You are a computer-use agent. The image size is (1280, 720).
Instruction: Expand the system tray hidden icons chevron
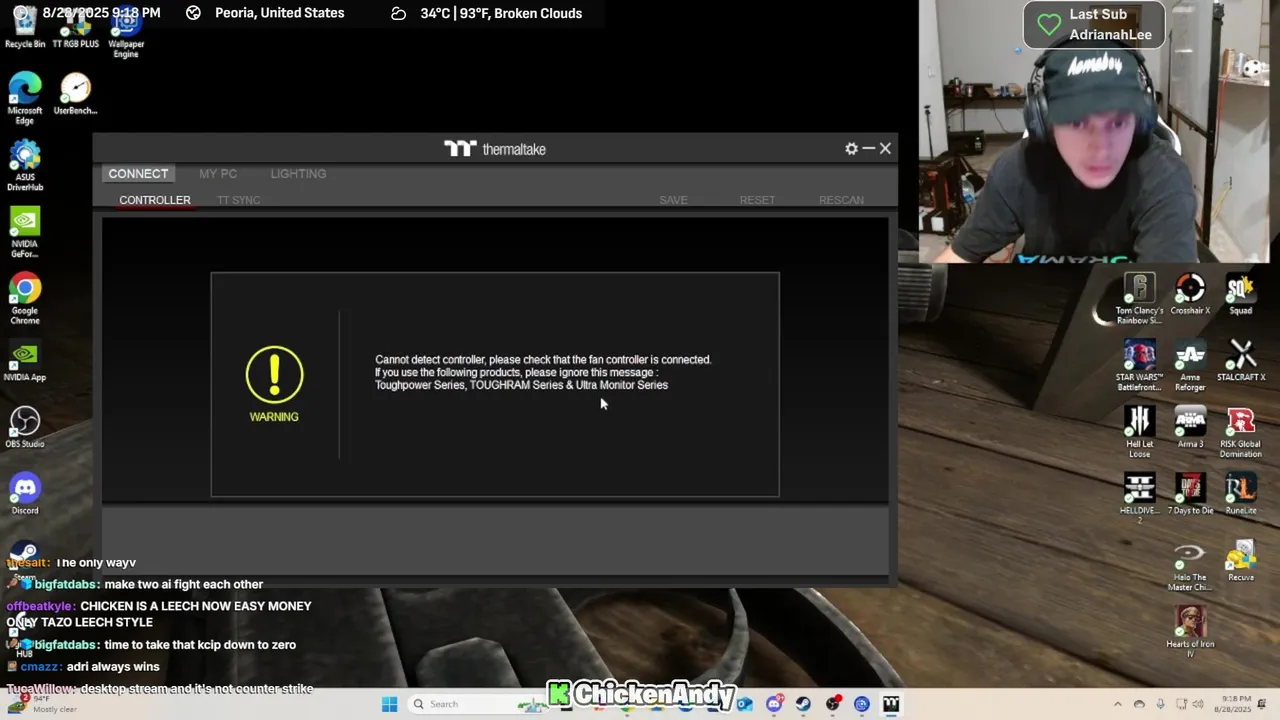(1117, 704)
